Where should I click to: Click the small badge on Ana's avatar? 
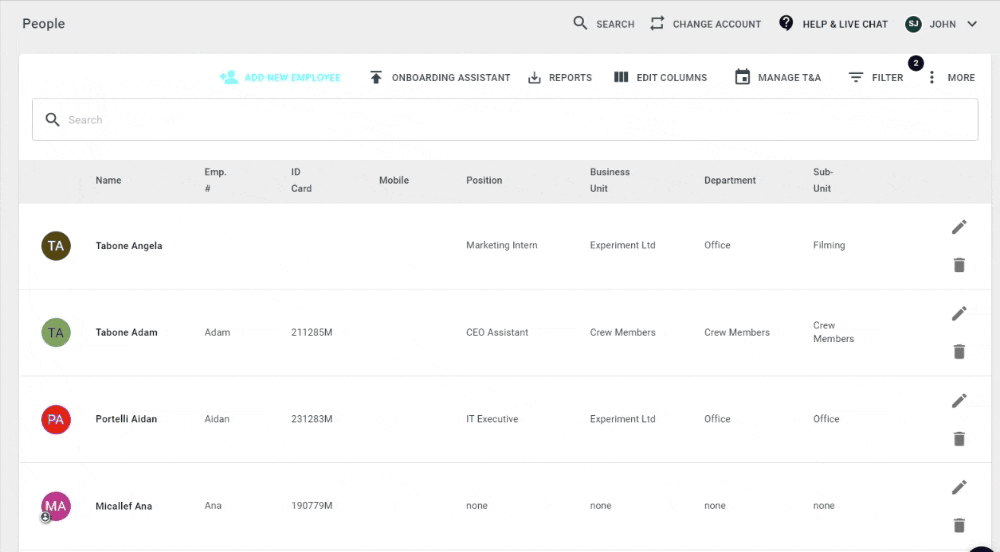click(x=45, y=518)
